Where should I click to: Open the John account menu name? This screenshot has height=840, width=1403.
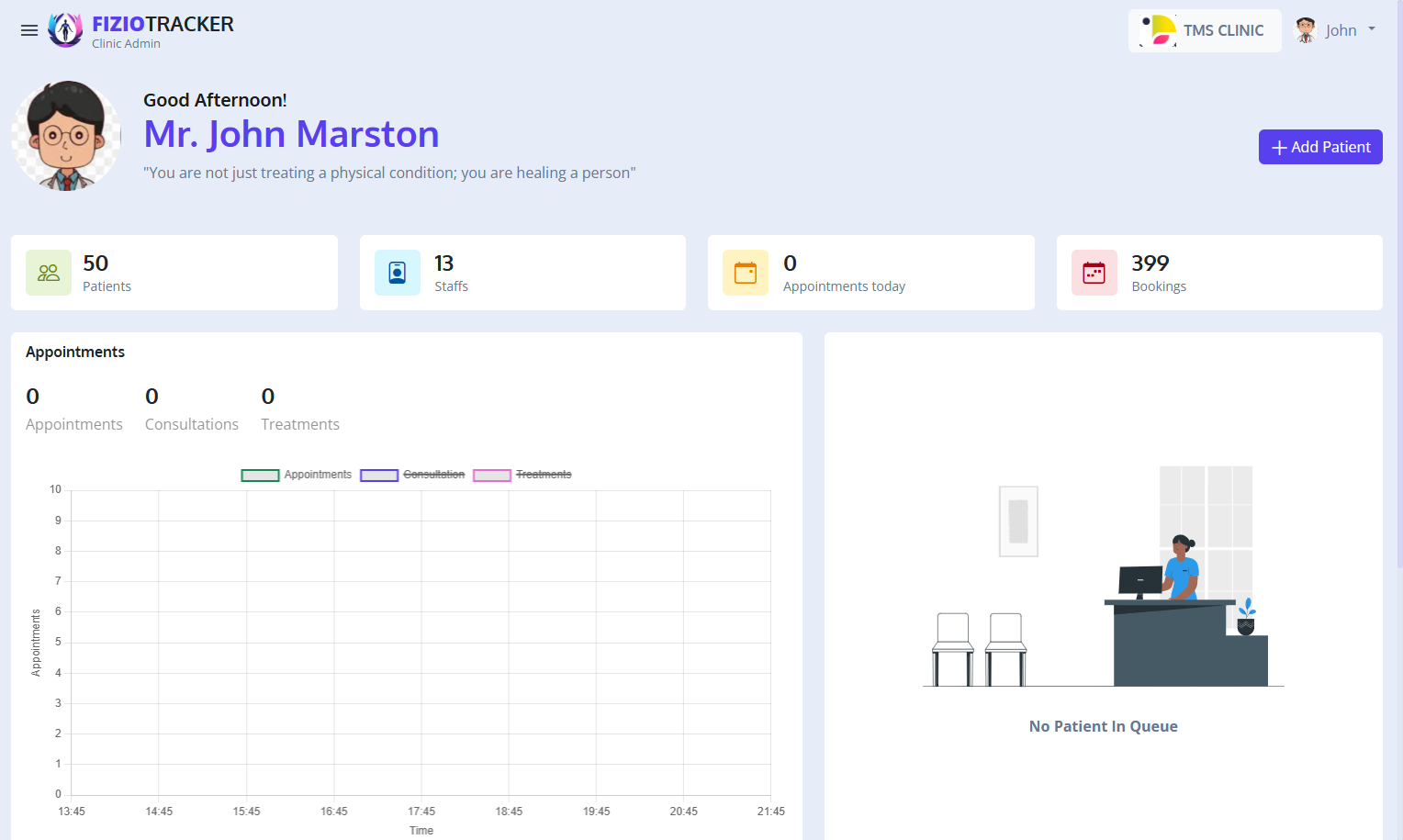coord(1341,30)
